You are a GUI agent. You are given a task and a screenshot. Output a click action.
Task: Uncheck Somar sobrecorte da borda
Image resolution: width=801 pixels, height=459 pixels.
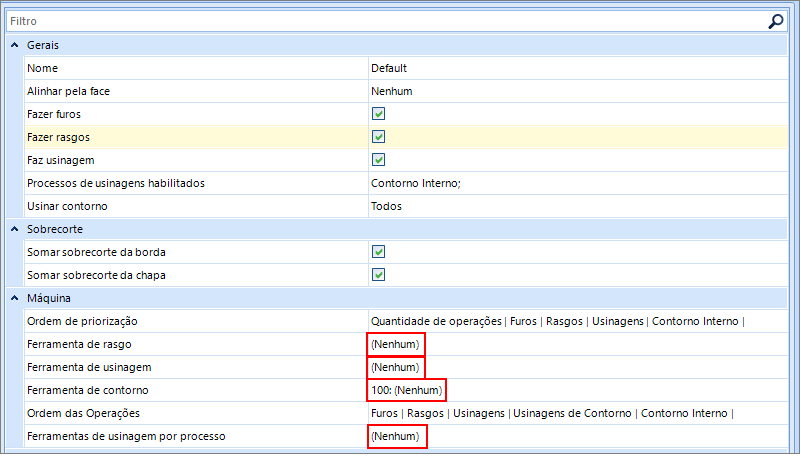tap(378, 252)
